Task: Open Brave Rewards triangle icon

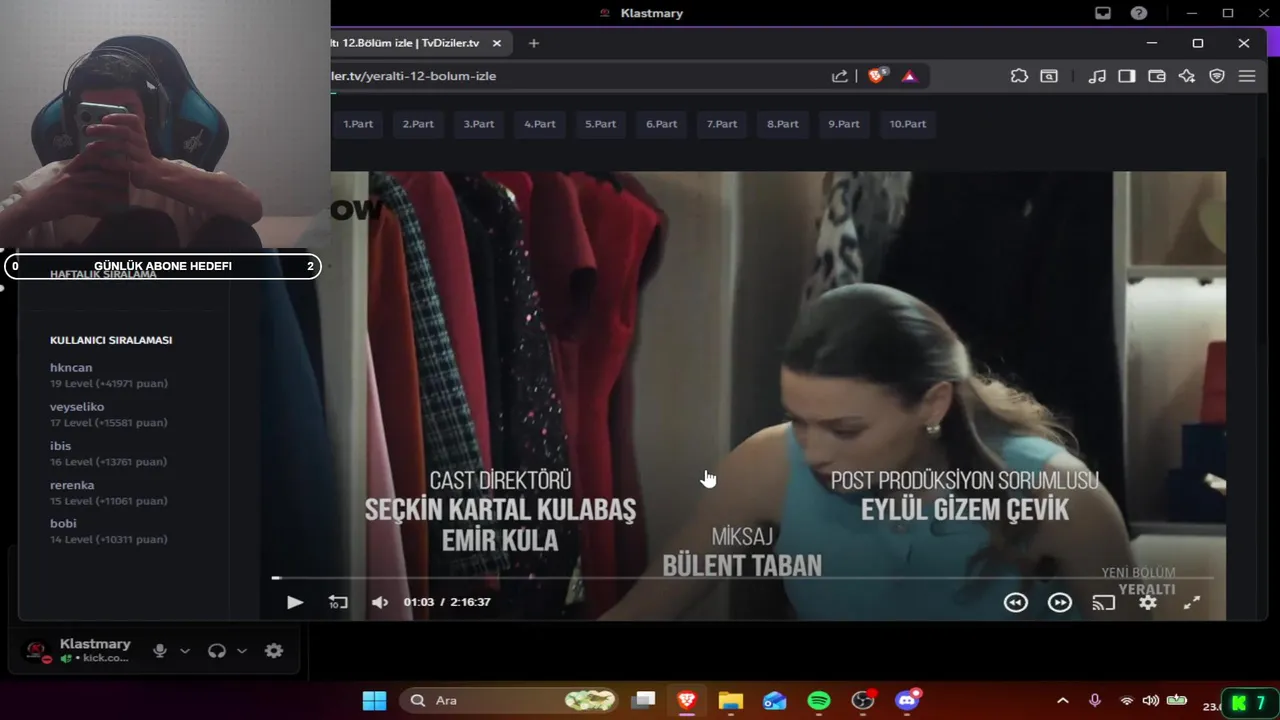Action: 909,76
